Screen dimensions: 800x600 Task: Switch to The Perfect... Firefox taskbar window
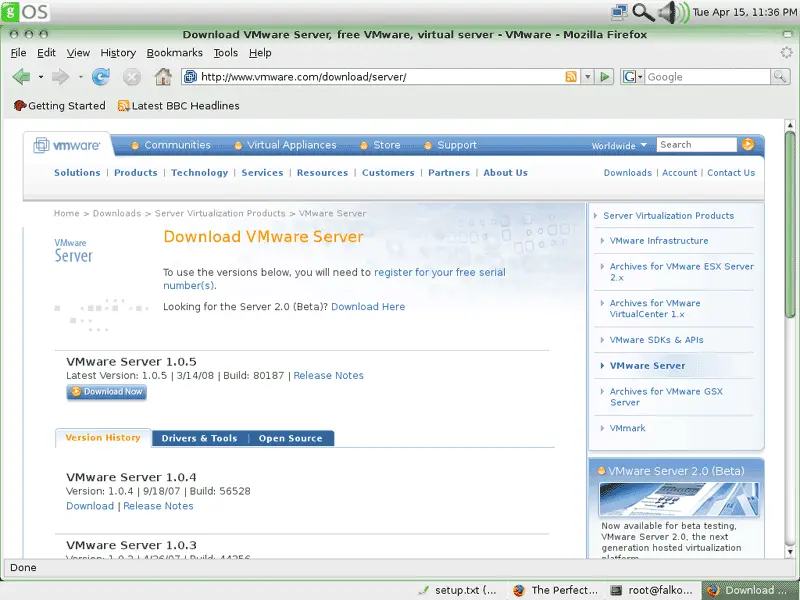point(556,590)
